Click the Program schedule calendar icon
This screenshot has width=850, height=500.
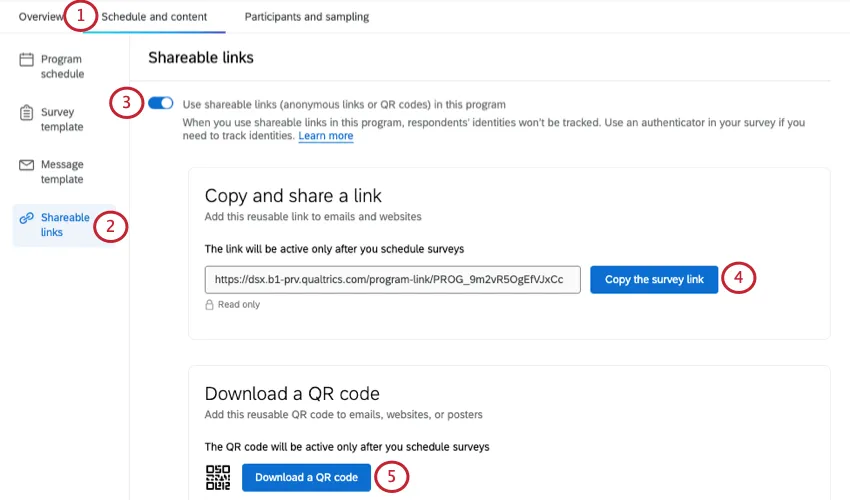[27, 60]
